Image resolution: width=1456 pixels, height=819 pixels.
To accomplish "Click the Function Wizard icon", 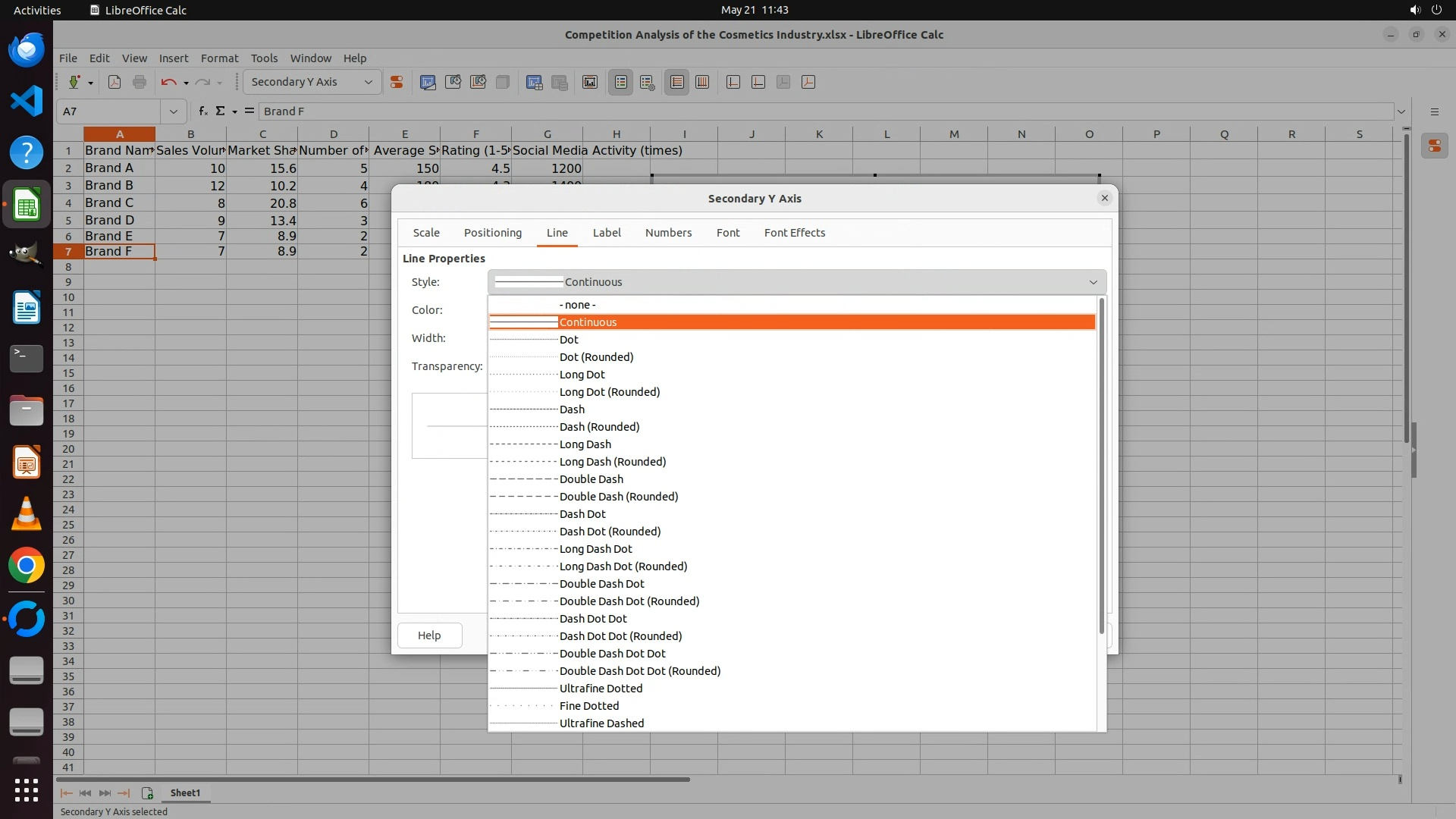I will pyautogui.click(x=202, y=111).
